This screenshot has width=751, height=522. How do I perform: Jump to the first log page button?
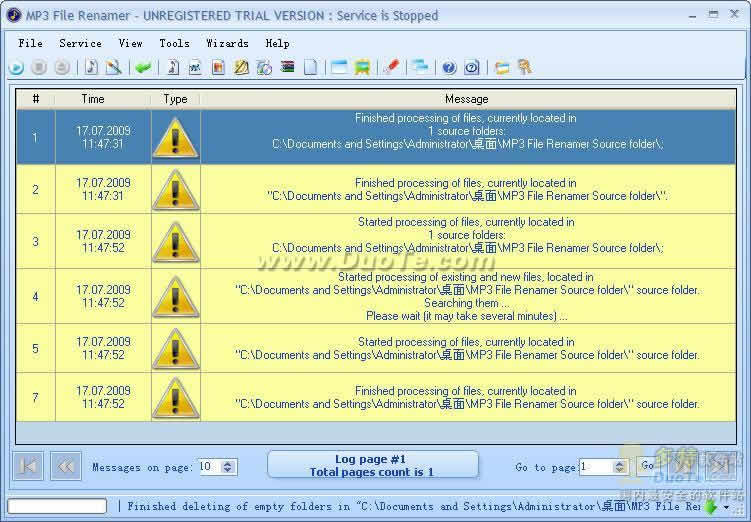[x=28, y=465]
